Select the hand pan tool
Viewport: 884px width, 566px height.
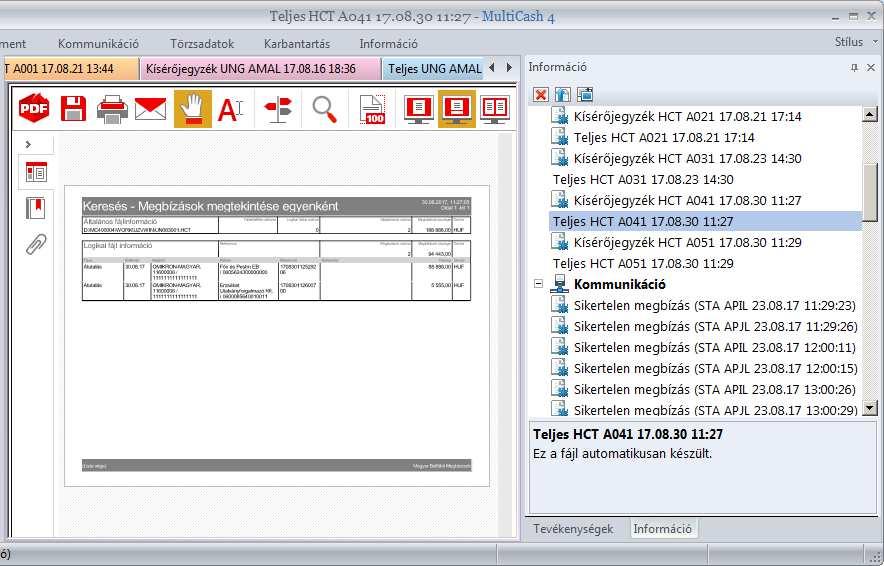[193, 109]
